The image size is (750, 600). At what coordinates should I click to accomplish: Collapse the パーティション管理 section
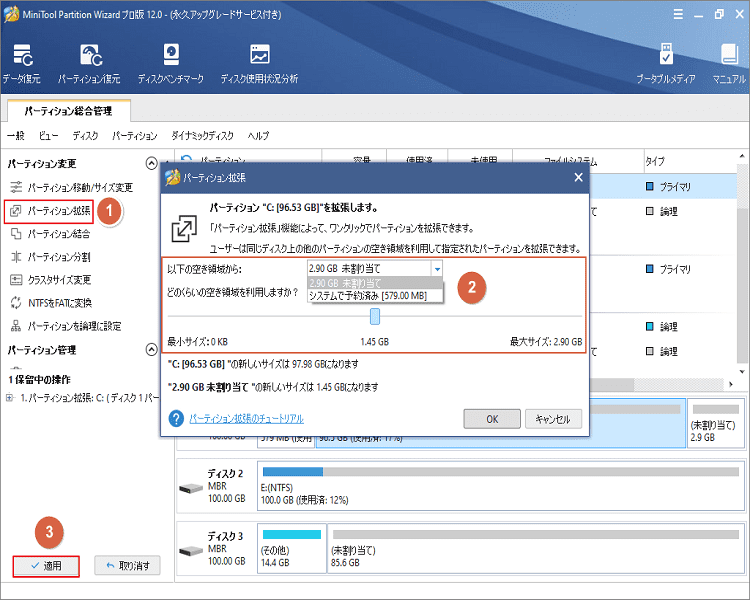pos(152,350)
